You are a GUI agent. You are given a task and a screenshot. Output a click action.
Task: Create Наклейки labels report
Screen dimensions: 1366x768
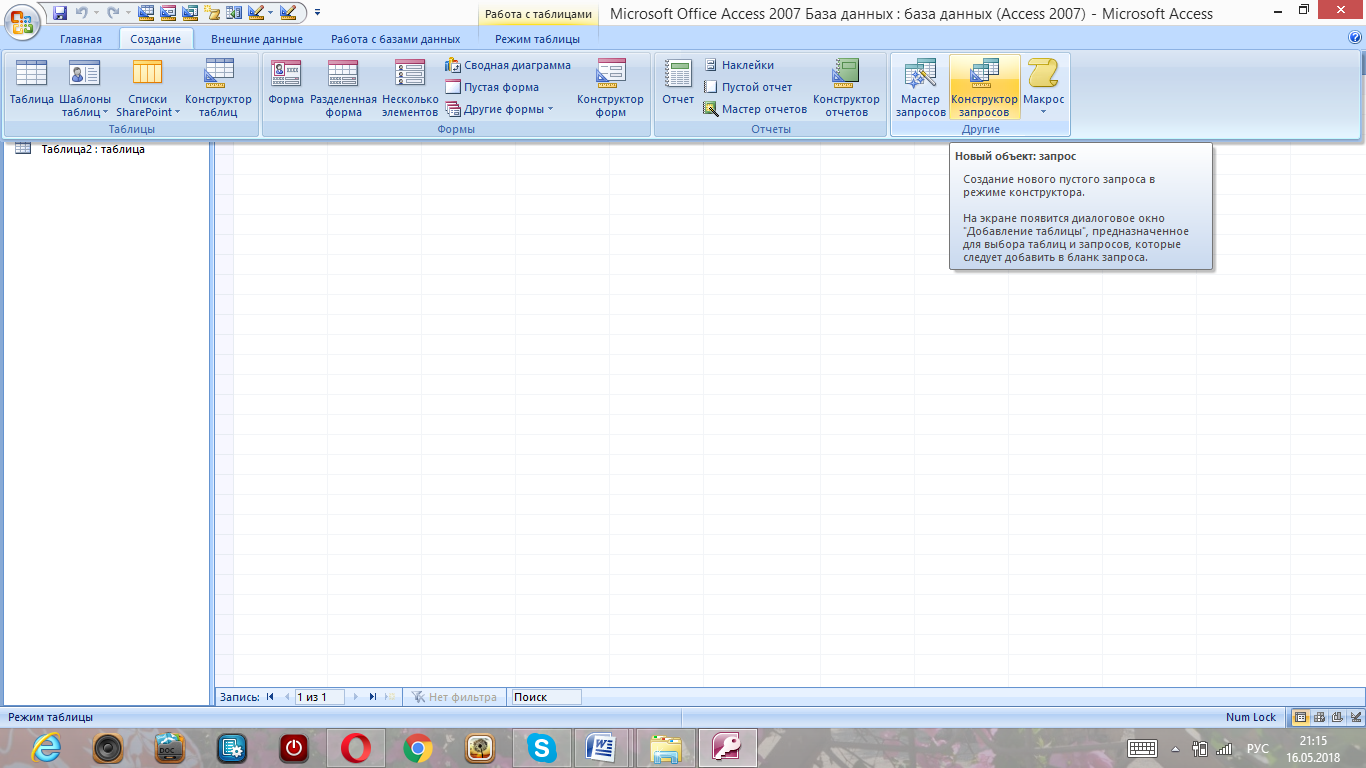[x=739, y=65]
